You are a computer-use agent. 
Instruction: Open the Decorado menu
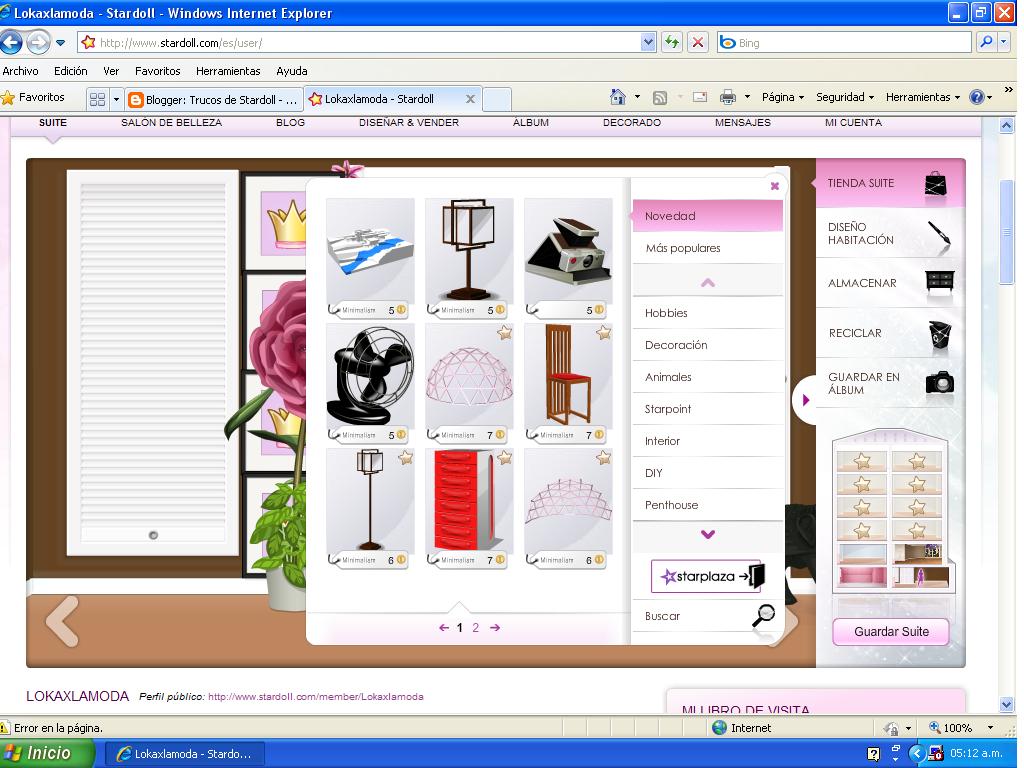[632, 122]
